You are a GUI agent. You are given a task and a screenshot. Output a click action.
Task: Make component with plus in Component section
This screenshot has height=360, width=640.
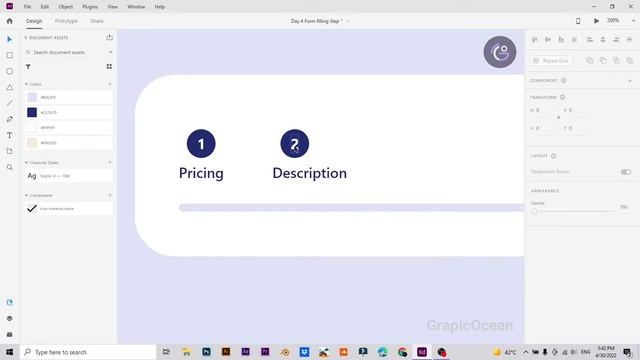(x=630, y=81)
